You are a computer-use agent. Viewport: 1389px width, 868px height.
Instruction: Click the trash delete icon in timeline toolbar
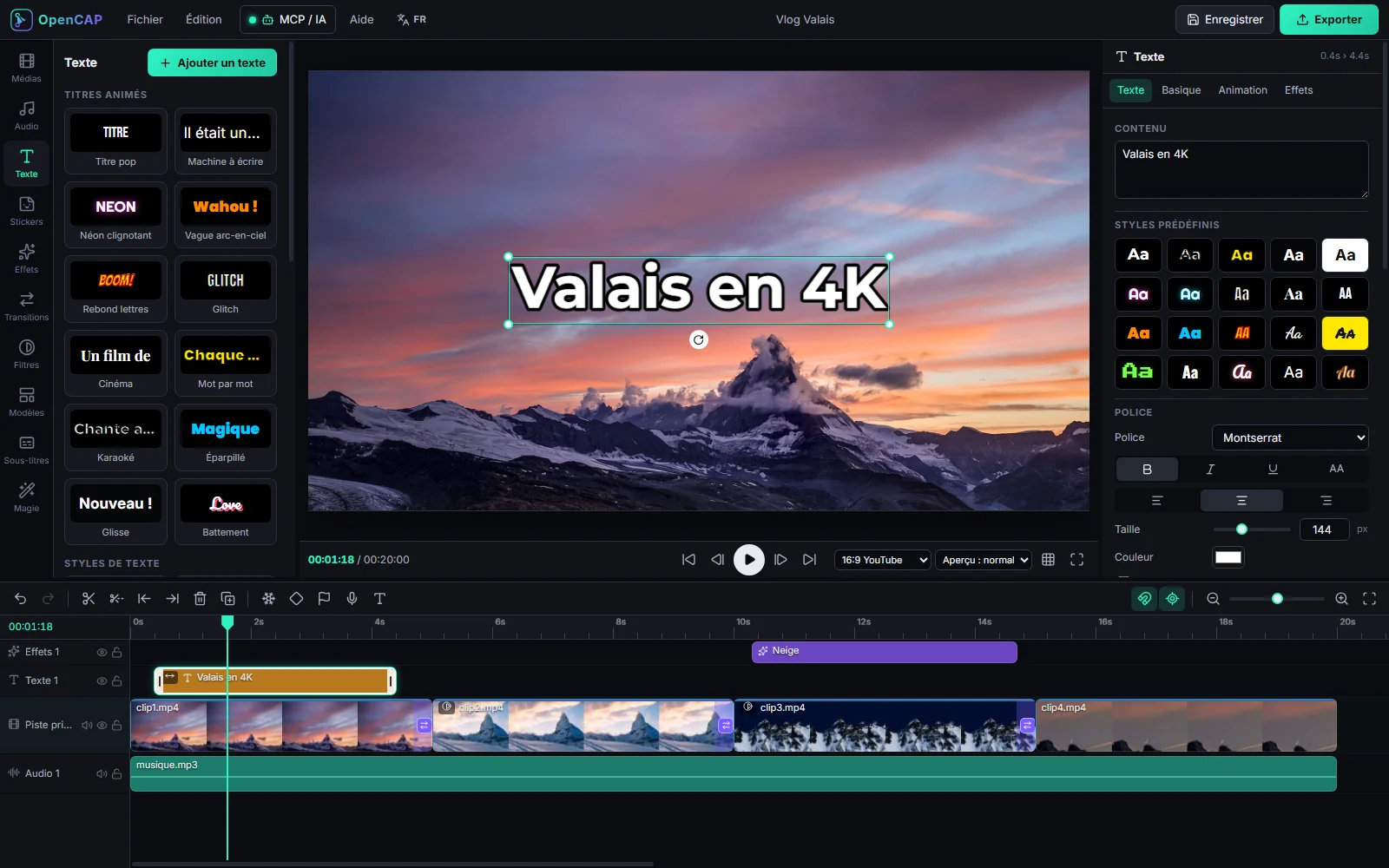coord(200,599)
